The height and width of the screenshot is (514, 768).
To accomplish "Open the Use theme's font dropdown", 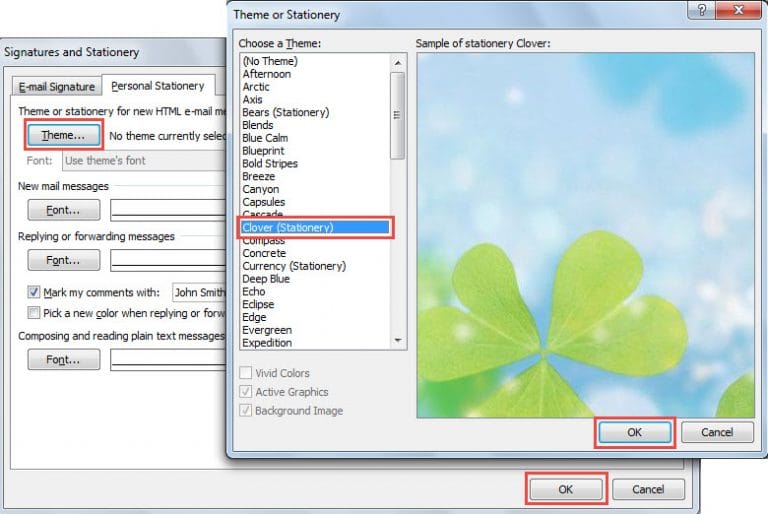I will click(144, 161).
